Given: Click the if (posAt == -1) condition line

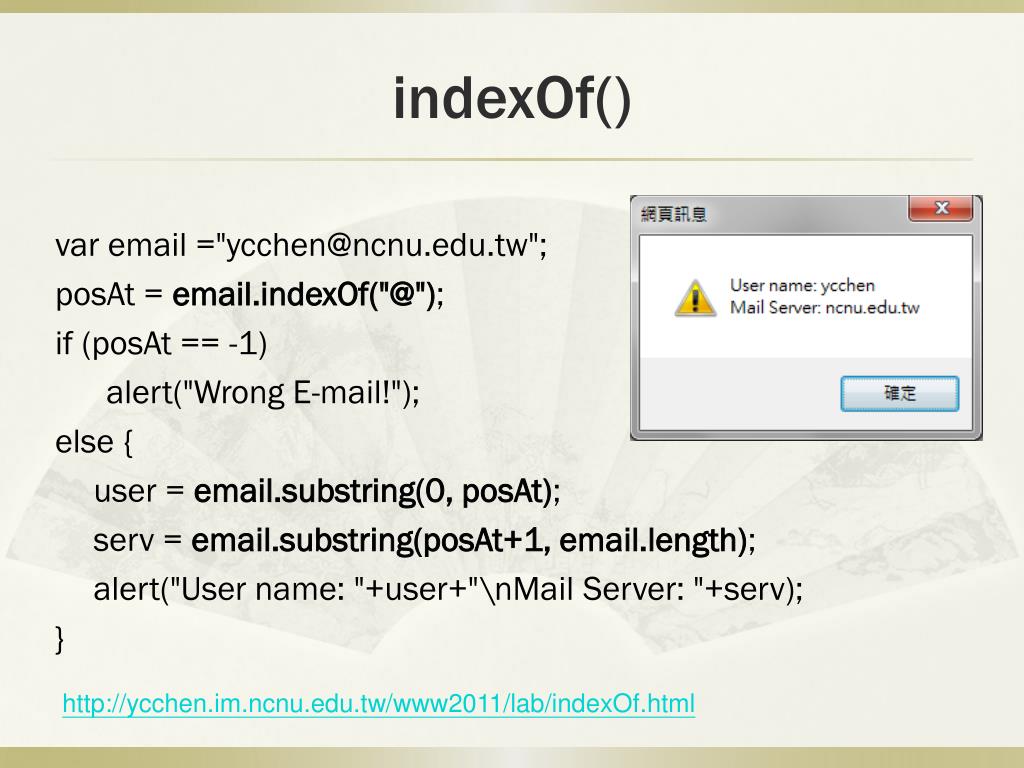Looking at the screenshot, I should [161, 344].
